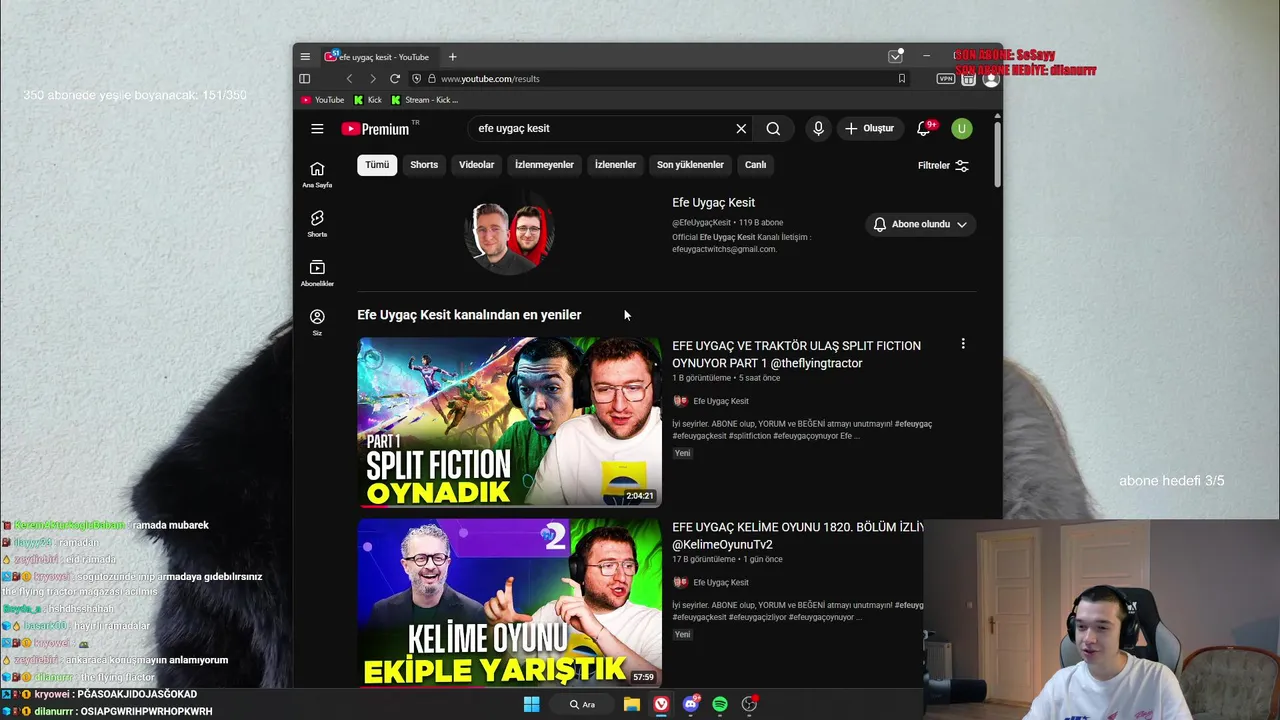This screenshot has width=1280, height=720.
Task: Open the YouTube bookmark
Action: click(323, 100)
